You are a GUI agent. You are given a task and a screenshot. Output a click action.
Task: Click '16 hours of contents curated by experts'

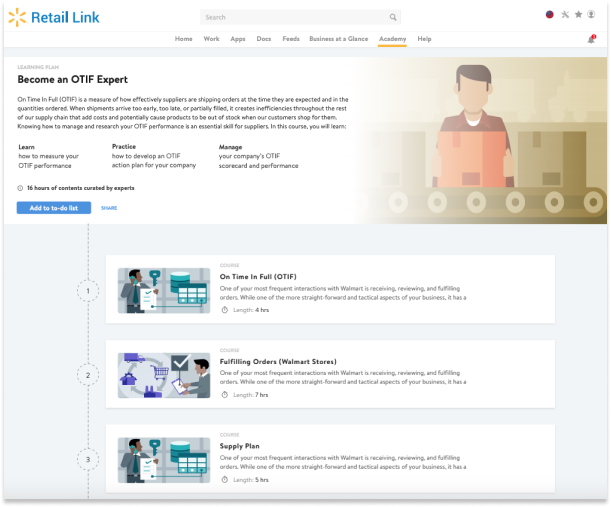[80, 188]
